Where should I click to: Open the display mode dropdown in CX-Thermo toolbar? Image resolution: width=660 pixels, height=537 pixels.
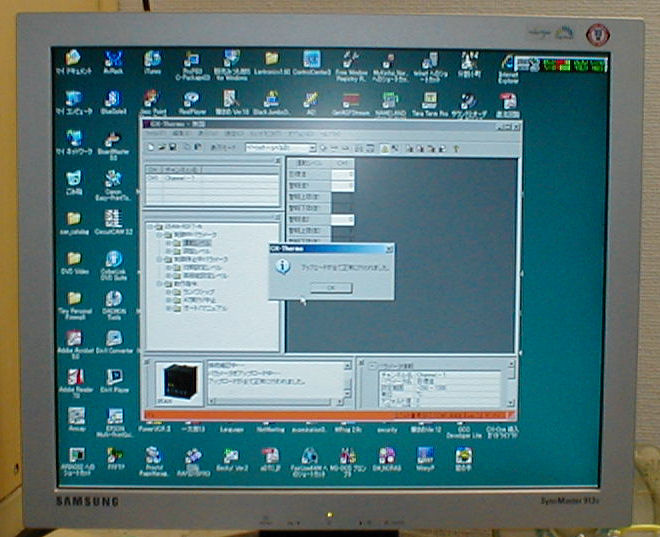pos(312,148)
